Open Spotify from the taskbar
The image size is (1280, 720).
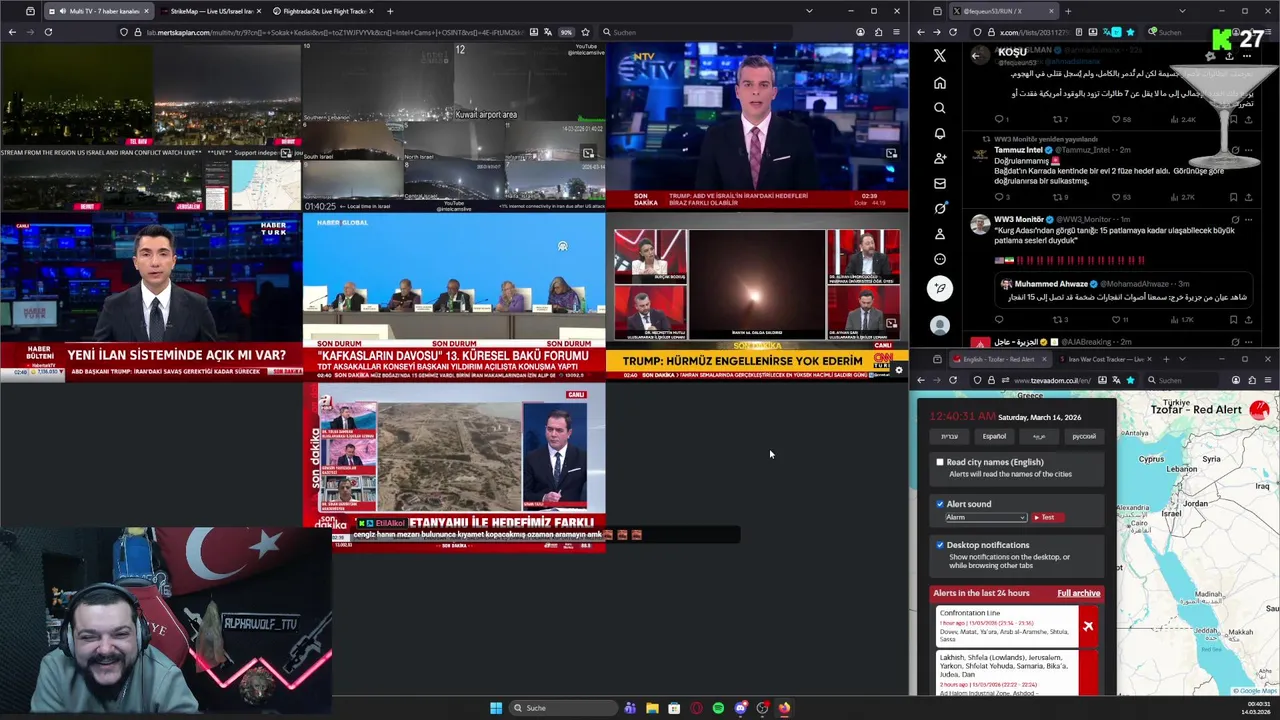coord(718,708)
